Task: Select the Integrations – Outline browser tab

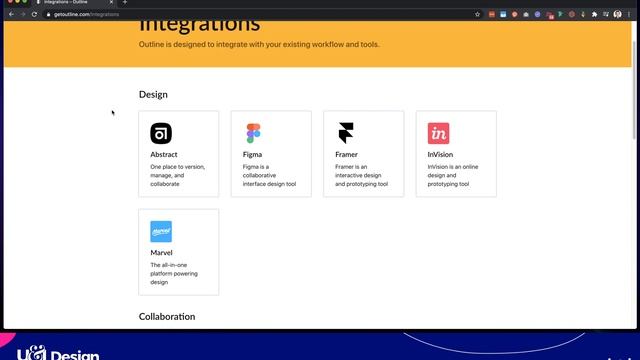Action: pyautogui.click(x=73, y=2)
